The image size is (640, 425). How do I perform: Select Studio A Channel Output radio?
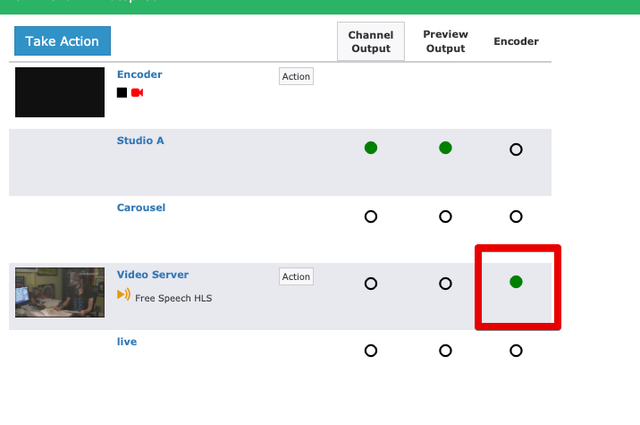[x=371, y=148]
